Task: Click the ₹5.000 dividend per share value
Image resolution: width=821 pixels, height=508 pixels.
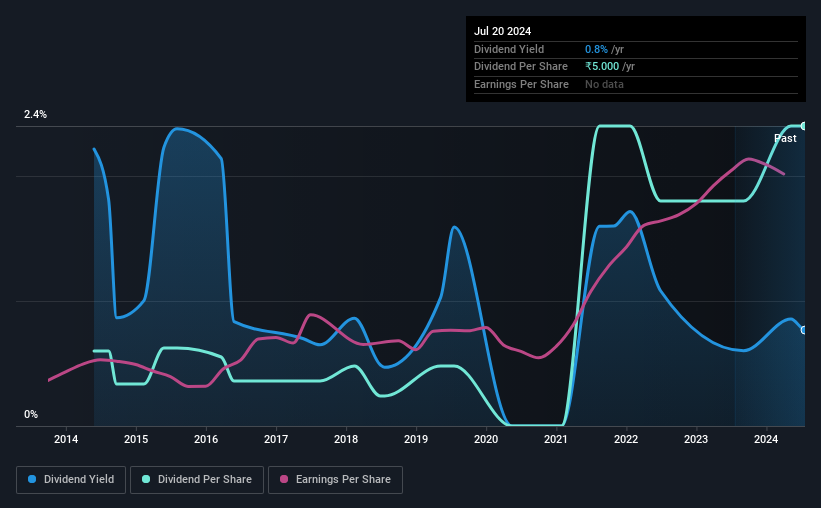Action: coord(602,67)
